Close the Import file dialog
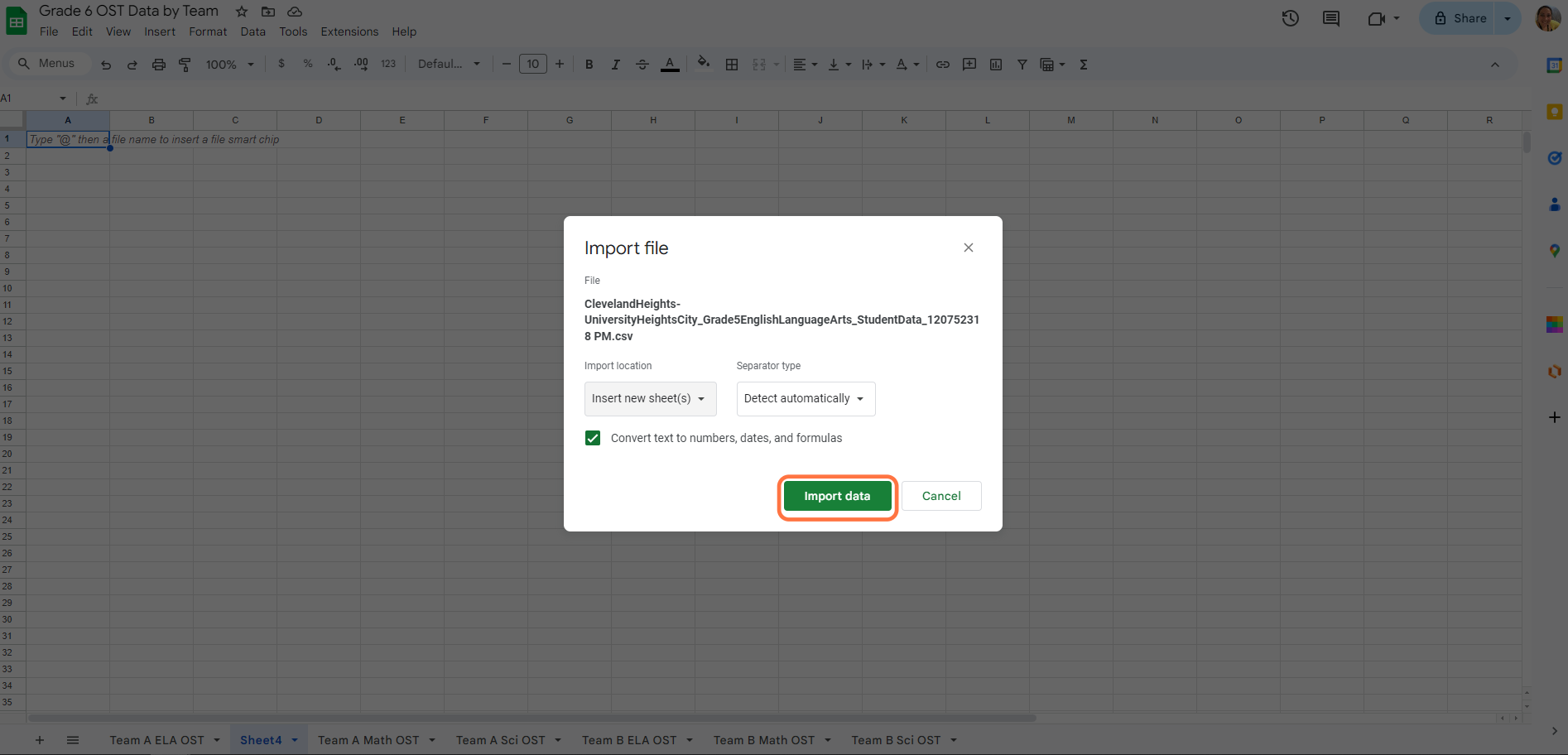Image resolution: width=1568 pixels, height=755 pixels. pyautogui.click(x=969, y=248)
